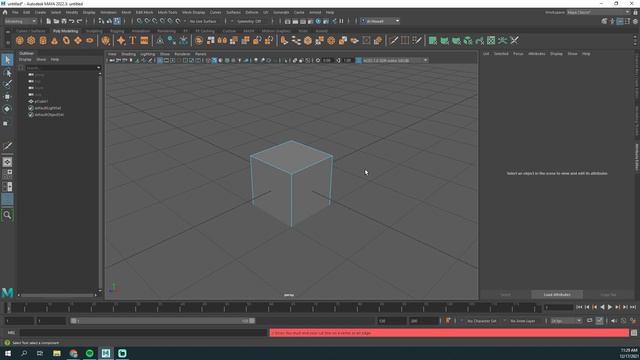The height and width of the screenshot is (360, 640).
Task: Click the Copy Tab button
Action: [x=608, y=295]
